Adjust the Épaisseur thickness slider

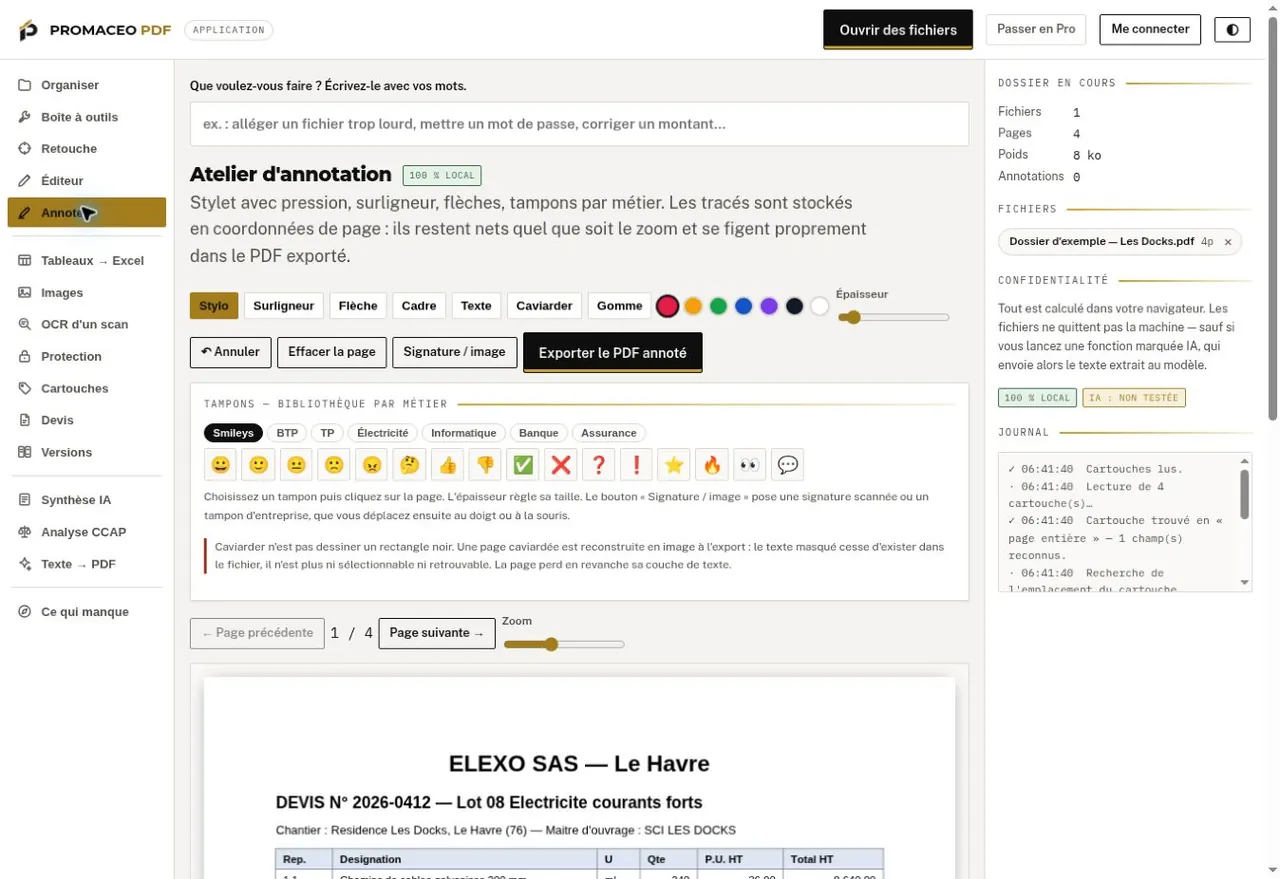(893, 317)
